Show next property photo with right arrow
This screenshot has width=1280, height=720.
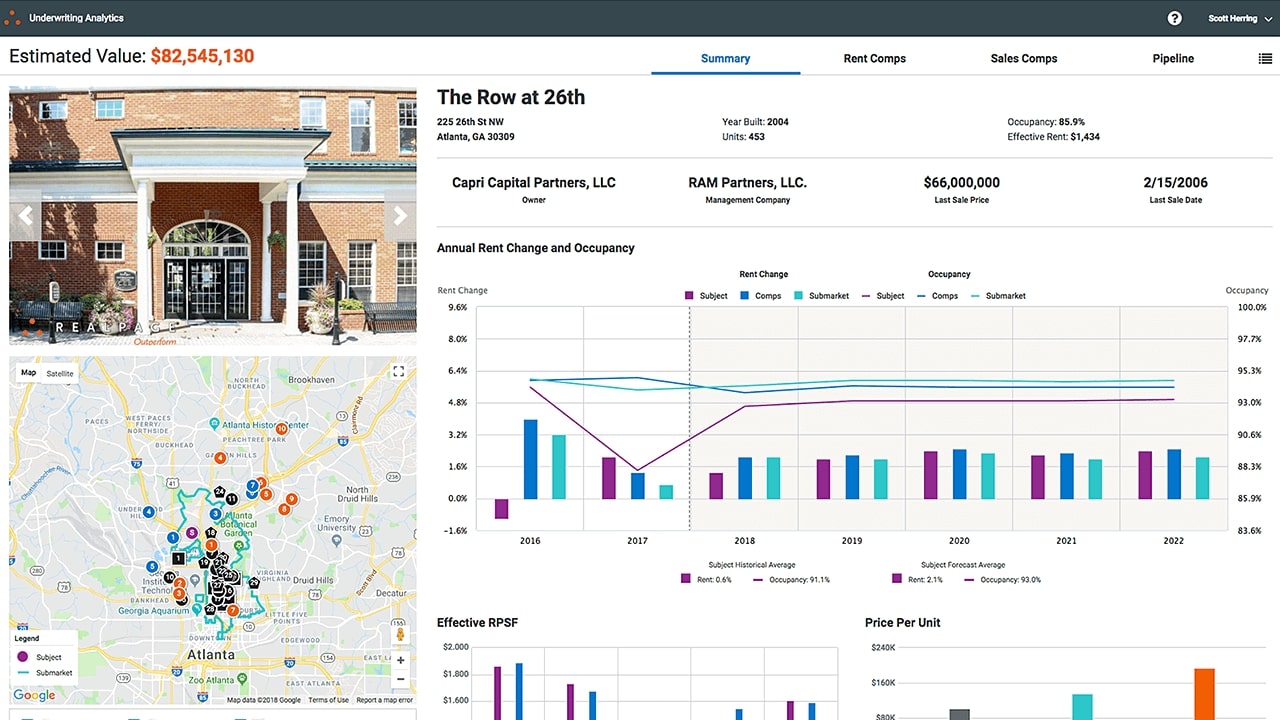(x=400, y=215)
